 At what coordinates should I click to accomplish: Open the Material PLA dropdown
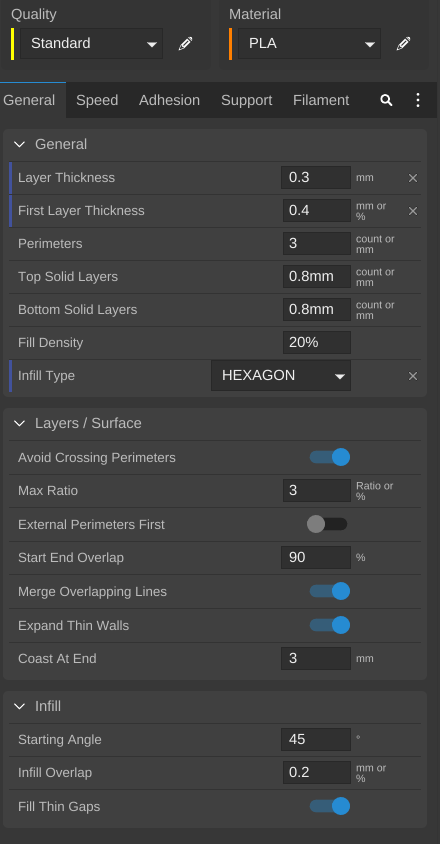click(310, 44)
